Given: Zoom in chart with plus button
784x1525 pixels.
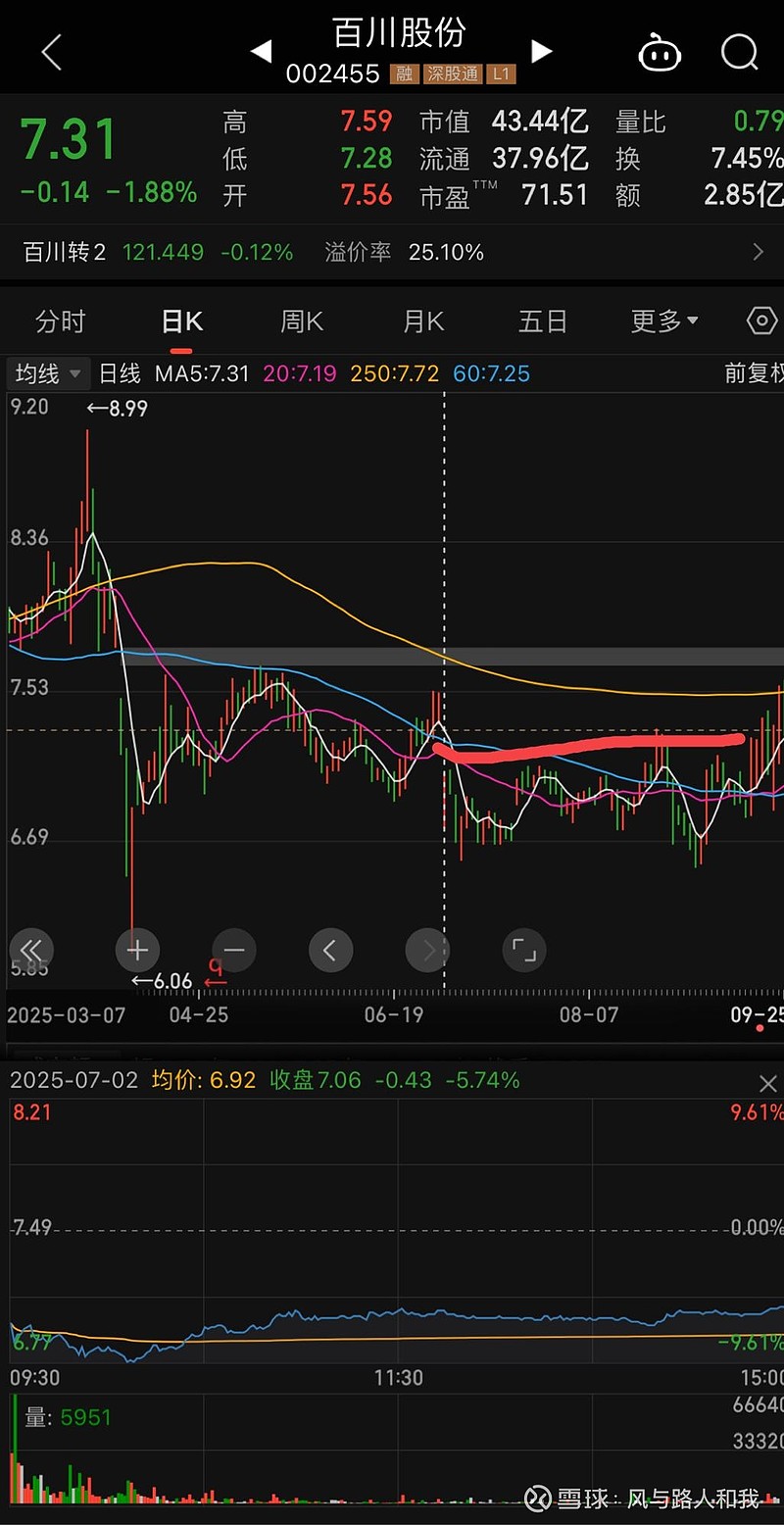Looking at the screenshot, I should [x=137, y=949].
